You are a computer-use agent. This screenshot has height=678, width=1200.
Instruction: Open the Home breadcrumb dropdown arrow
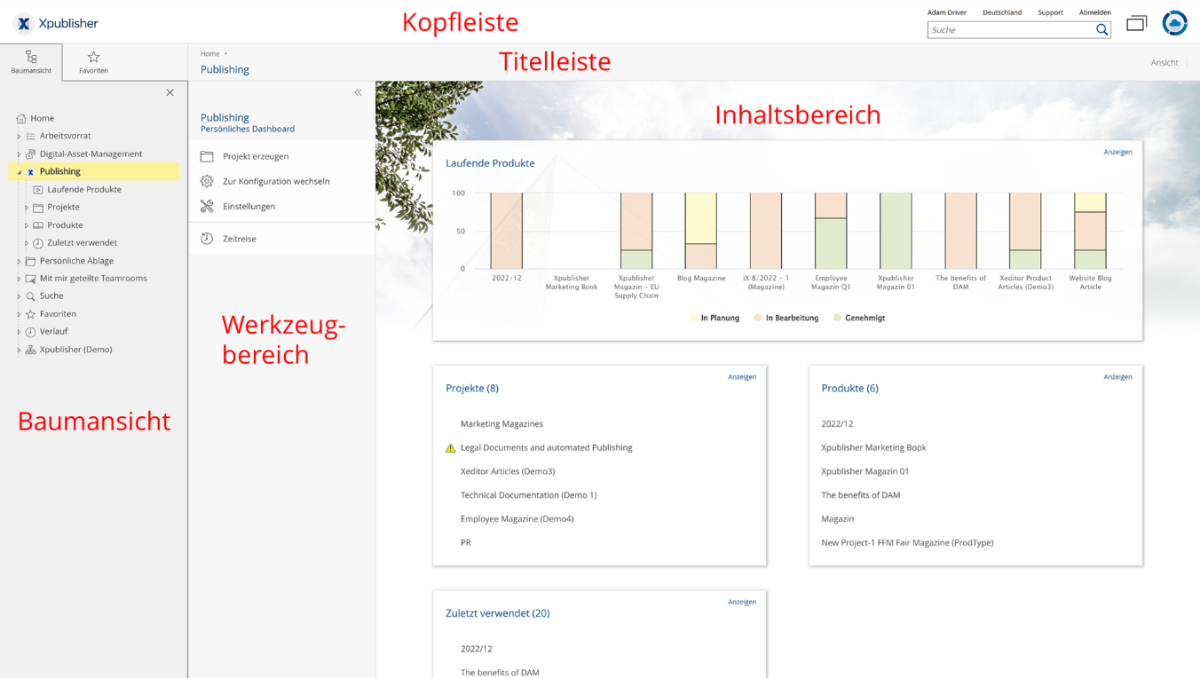coord(226,53)
